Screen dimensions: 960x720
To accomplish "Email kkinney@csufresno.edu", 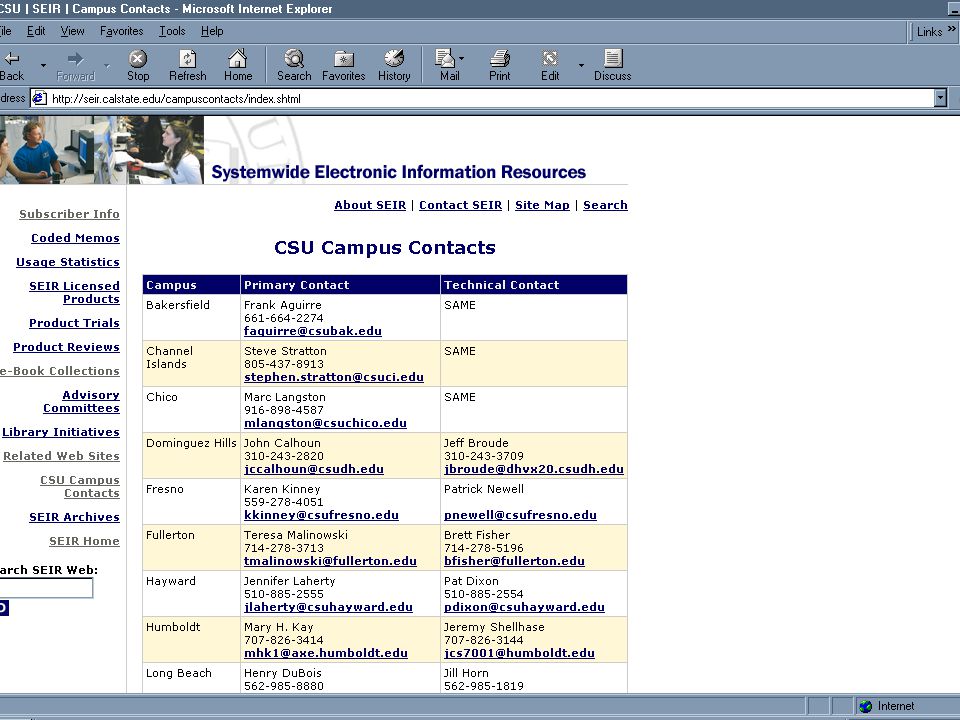I will tap(321, 515).
